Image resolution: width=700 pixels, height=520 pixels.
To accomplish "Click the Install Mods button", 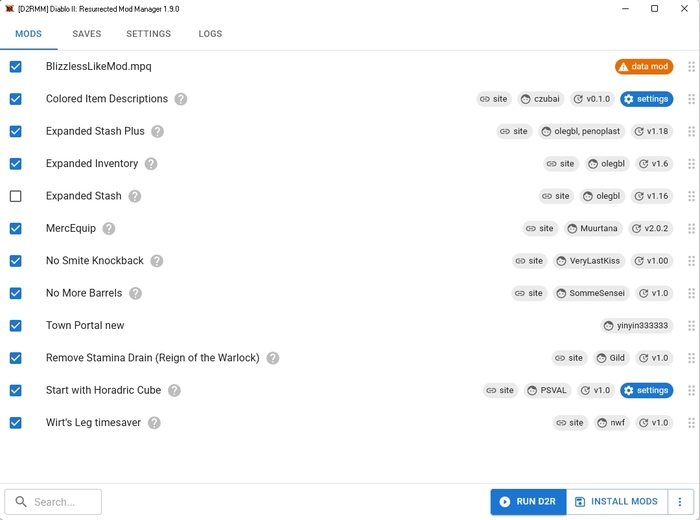I will pyautogui.click(x=616, y=502).
